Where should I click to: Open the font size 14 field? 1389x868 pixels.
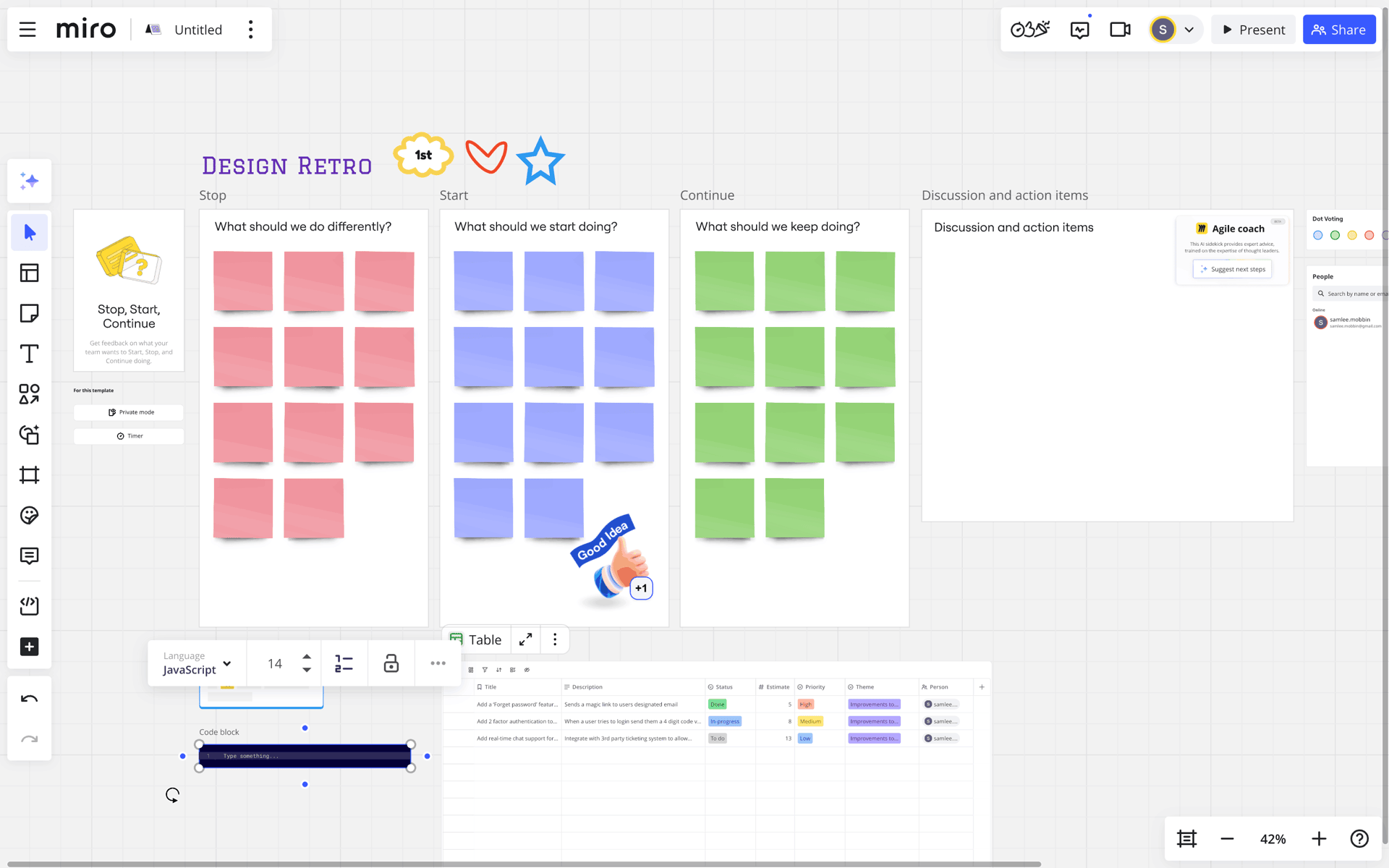point(275,663)
